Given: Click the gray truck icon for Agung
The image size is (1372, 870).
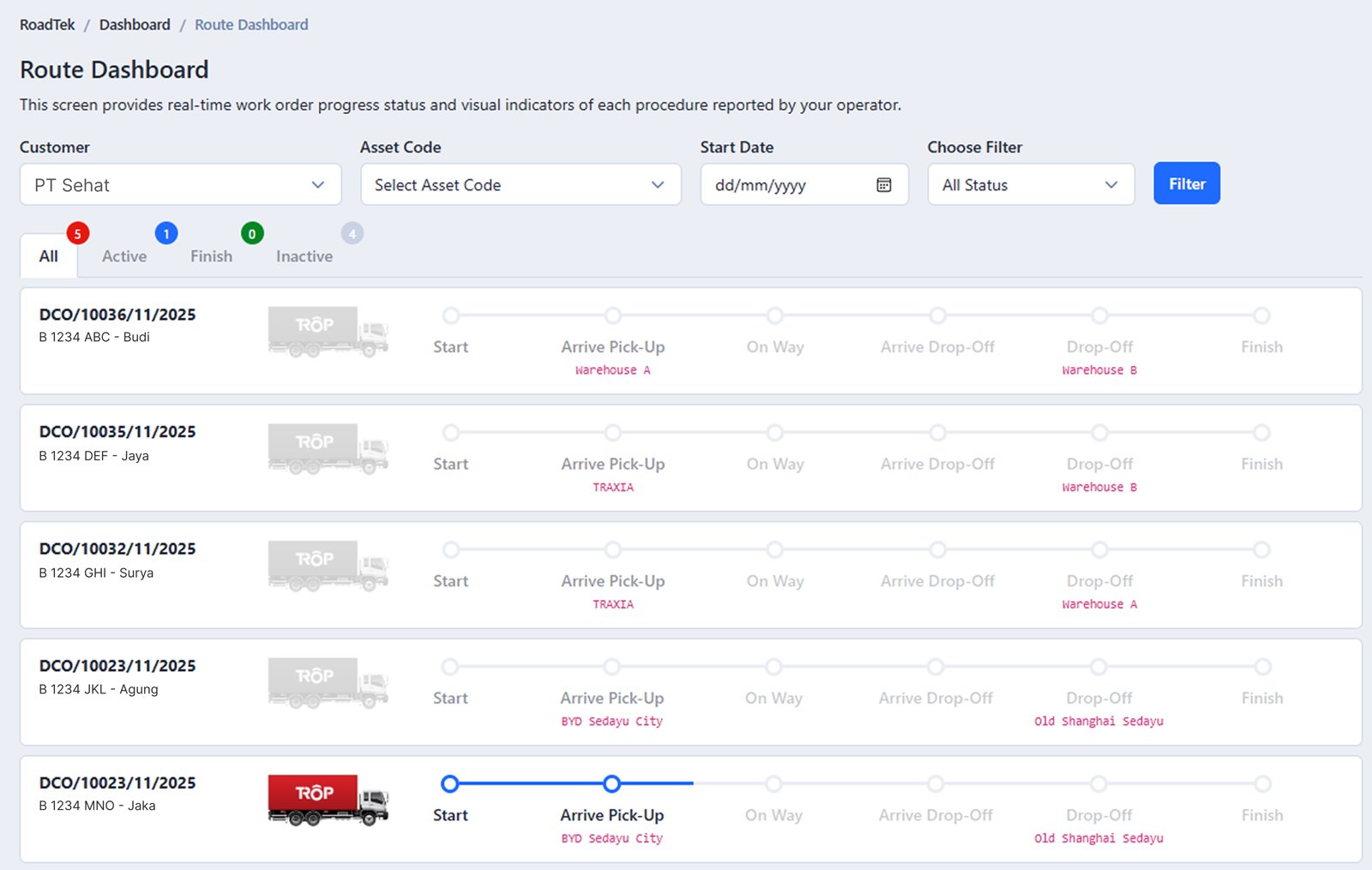Looking at the screenshot, I should click(328, 682).
